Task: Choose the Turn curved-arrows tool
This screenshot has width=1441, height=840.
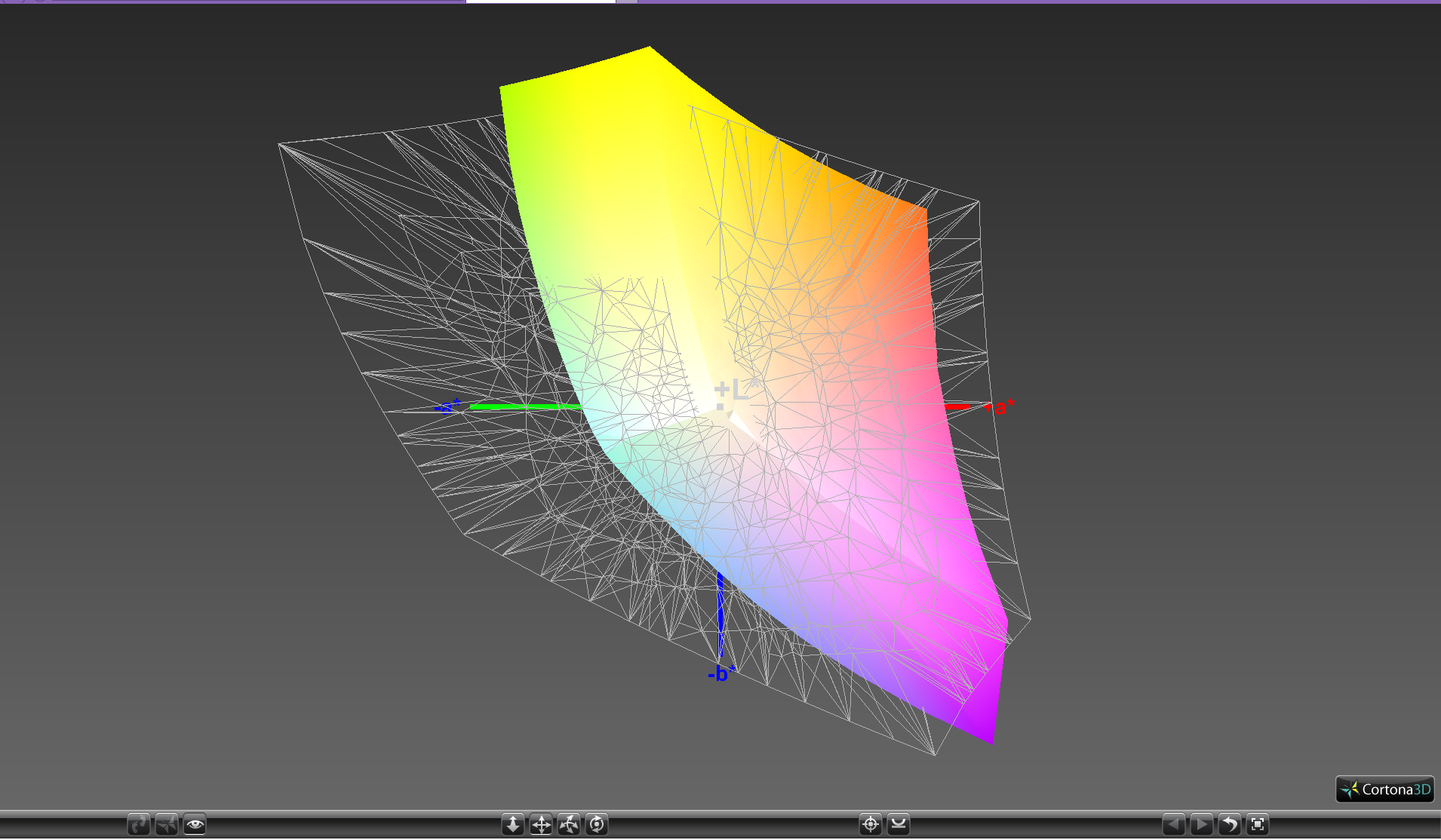Action: click(x=569, y=824)
